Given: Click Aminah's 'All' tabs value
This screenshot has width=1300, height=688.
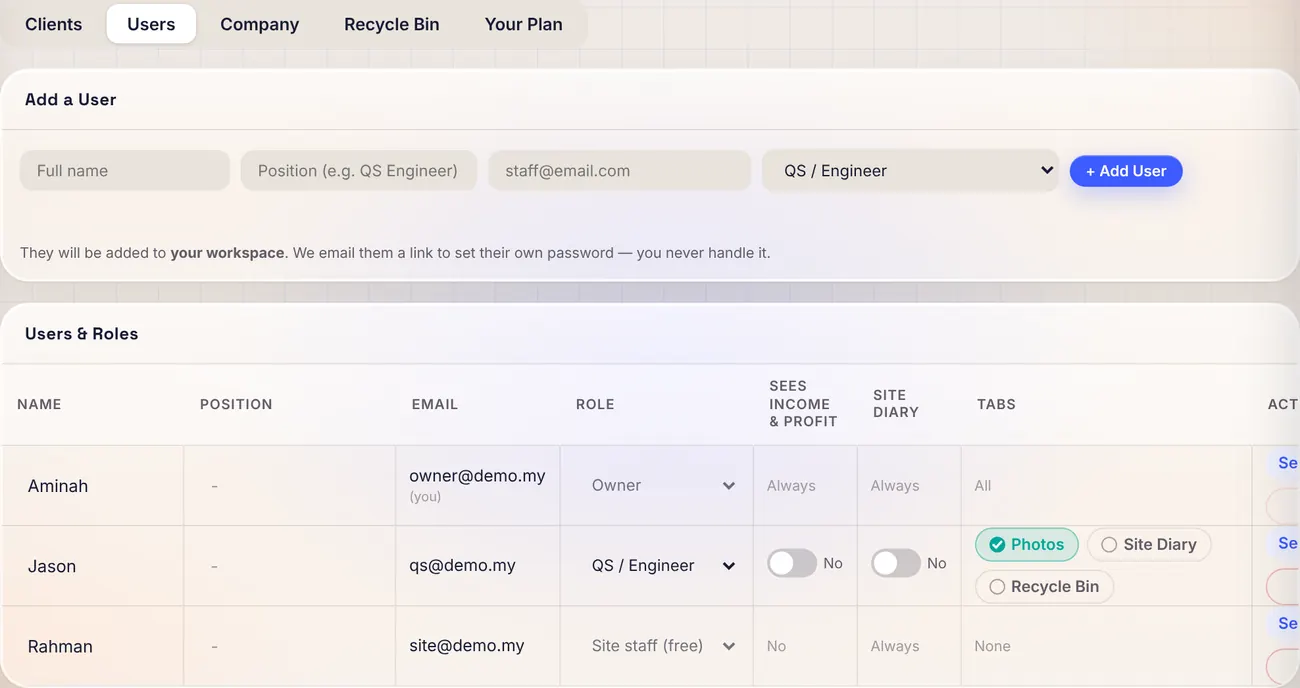Looking at the screenshot, I should click(x=983, y=485).
